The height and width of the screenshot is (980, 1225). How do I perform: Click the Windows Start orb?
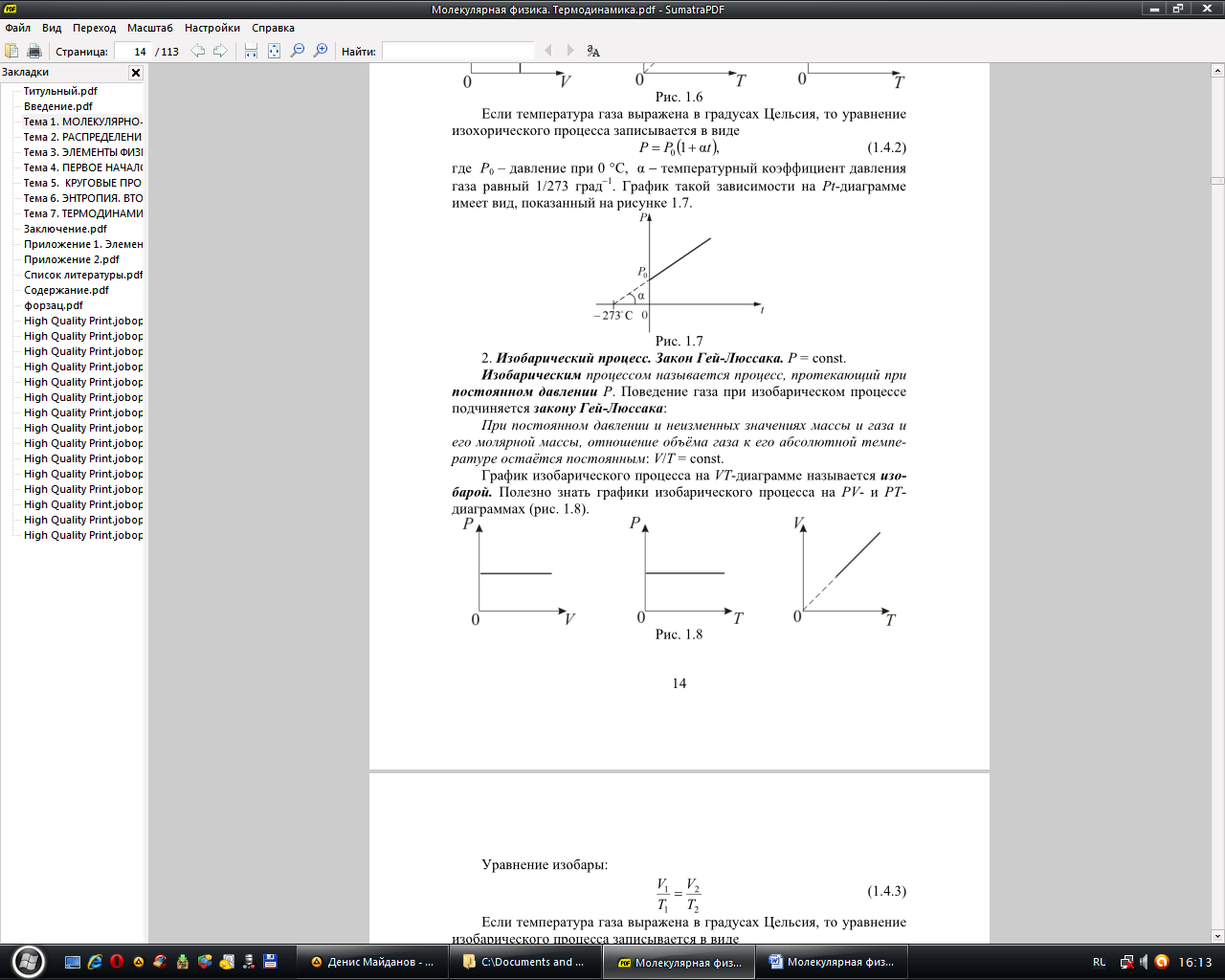point(27,961)
